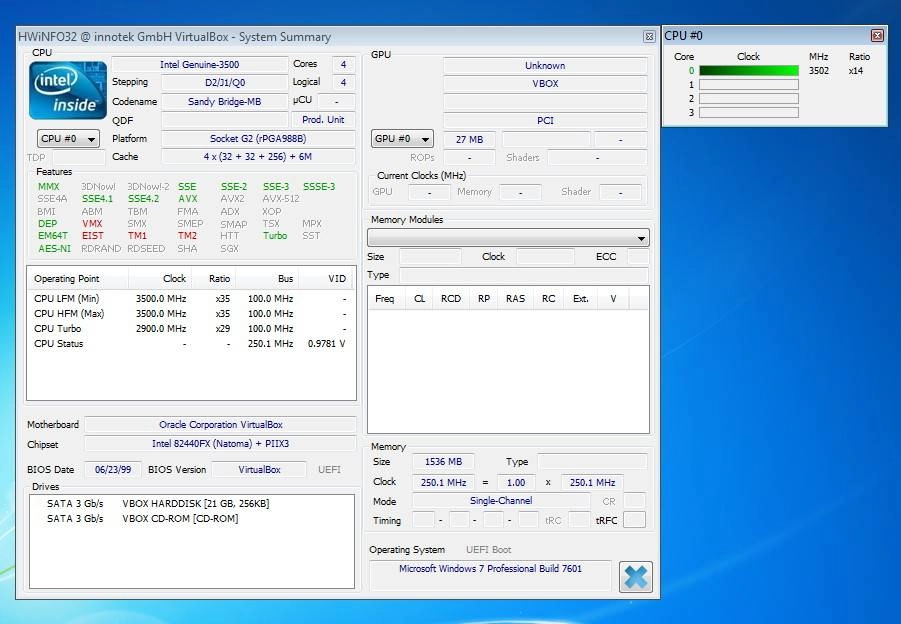Click the Oracle Corporation VirtualBox motherboard field
The width and height of the screenshot is (901, 624).
pyautogui.click(x=221, y=425)
